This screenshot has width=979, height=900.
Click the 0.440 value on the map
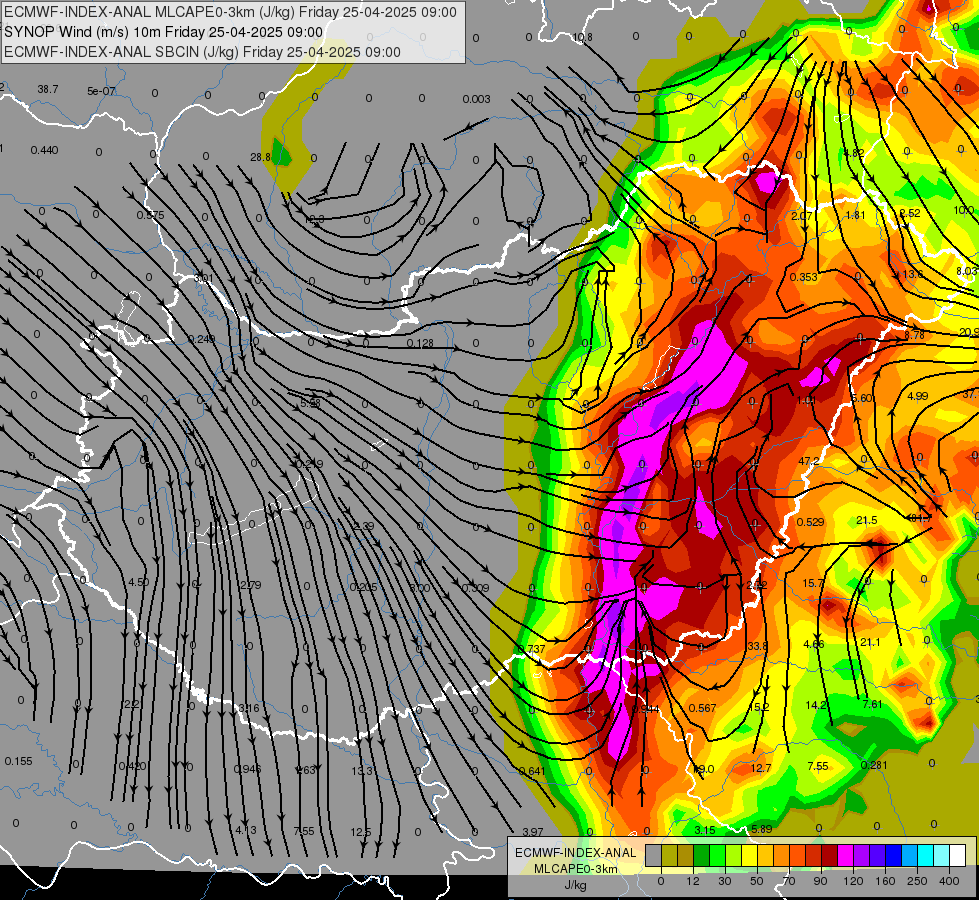[44, 150]
